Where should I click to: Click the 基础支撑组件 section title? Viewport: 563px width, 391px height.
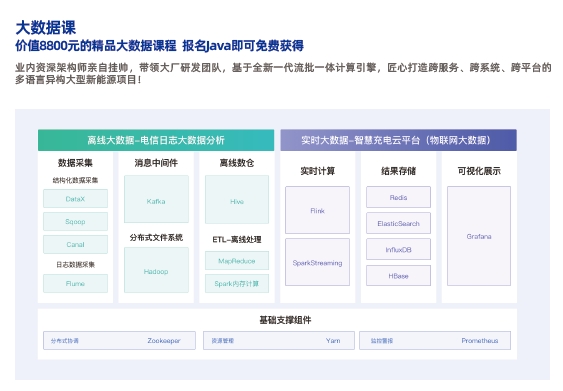285,320
